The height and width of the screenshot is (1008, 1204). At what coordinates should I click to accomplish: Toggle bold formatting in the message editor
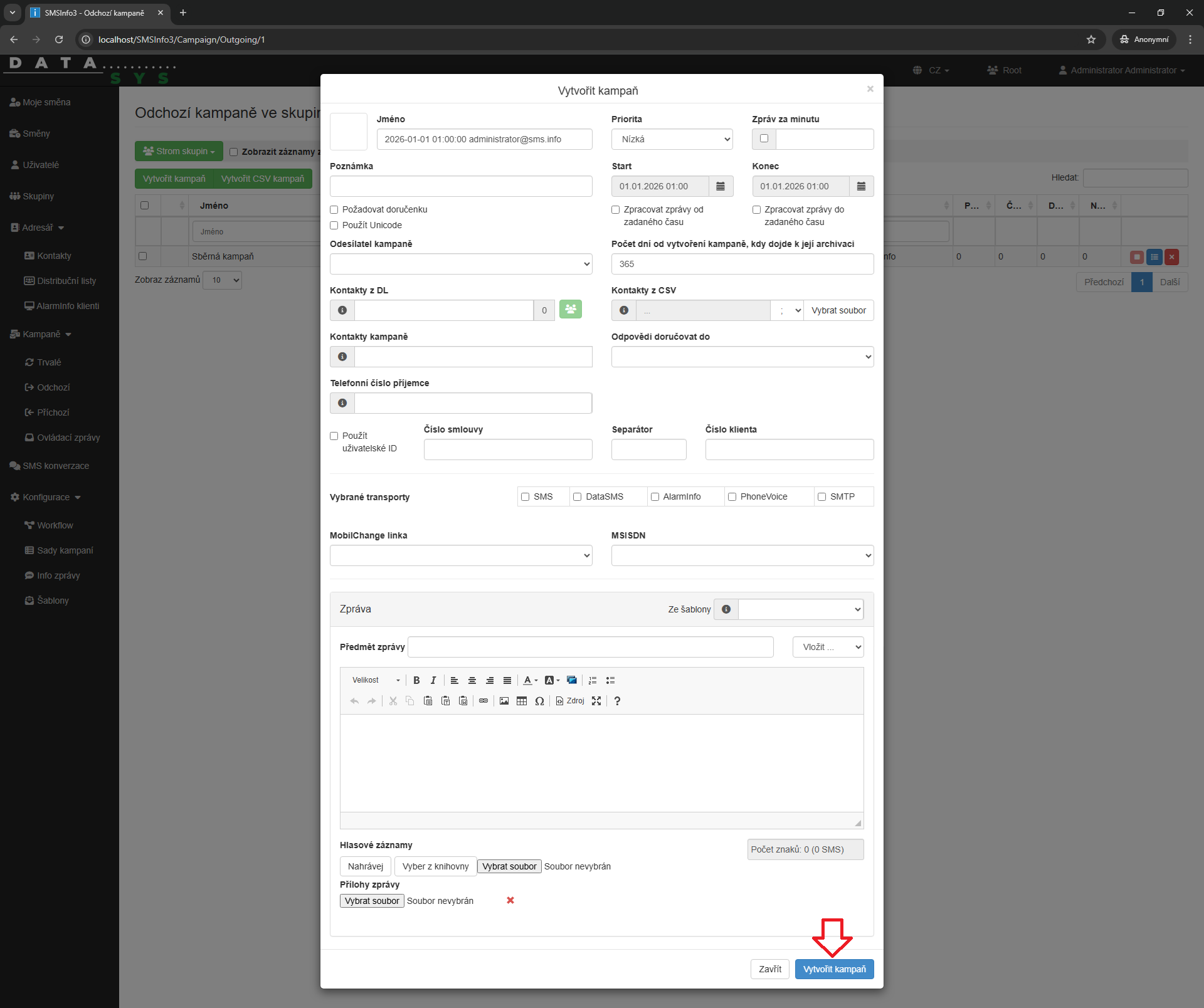pyautogui.click(x=416, y=680)
